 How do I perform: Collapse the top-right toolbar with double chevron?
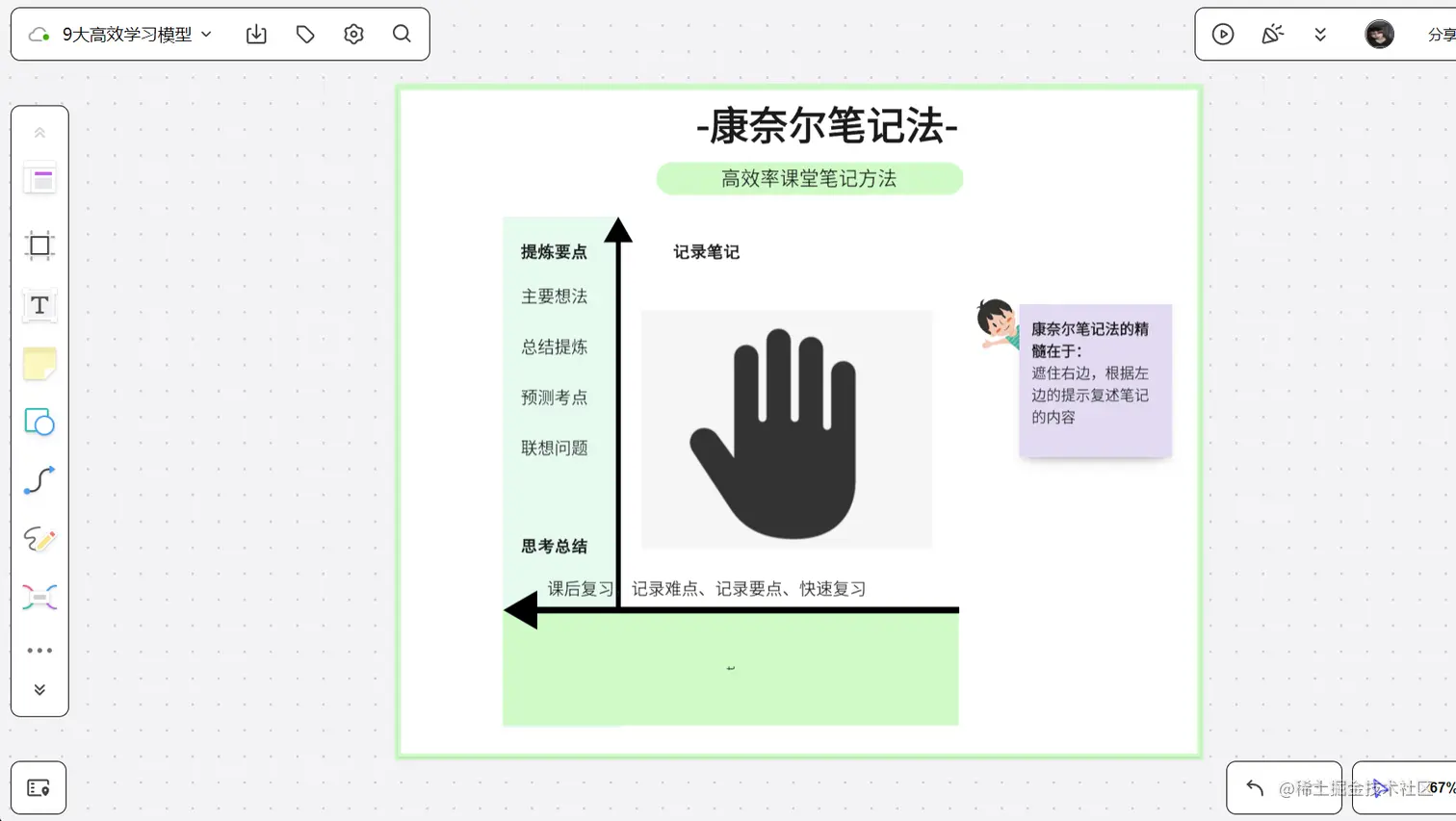[1319, 34]
